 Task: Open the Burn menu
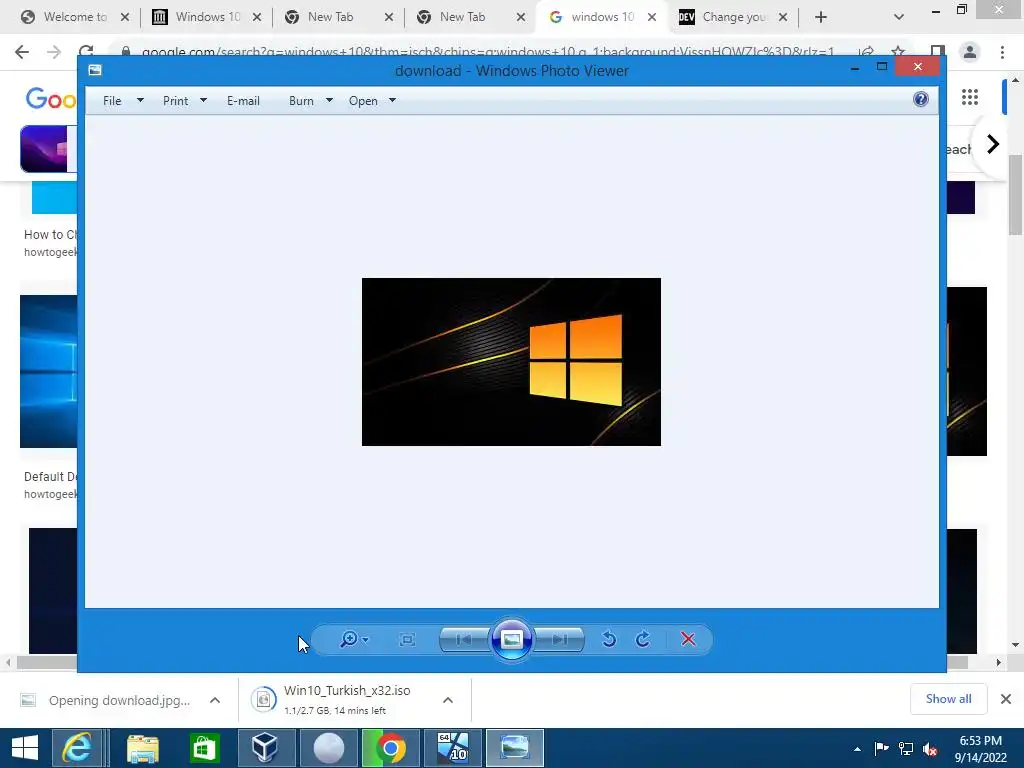point(301,101)
